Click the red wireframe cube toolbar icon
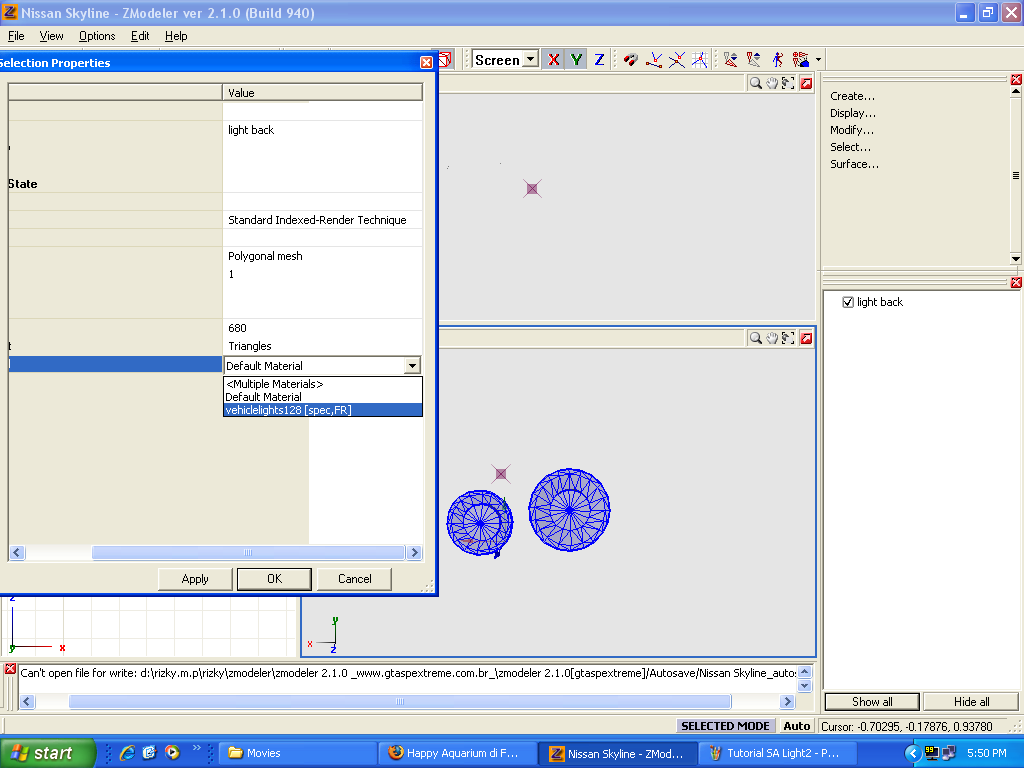 pos(445,60)
